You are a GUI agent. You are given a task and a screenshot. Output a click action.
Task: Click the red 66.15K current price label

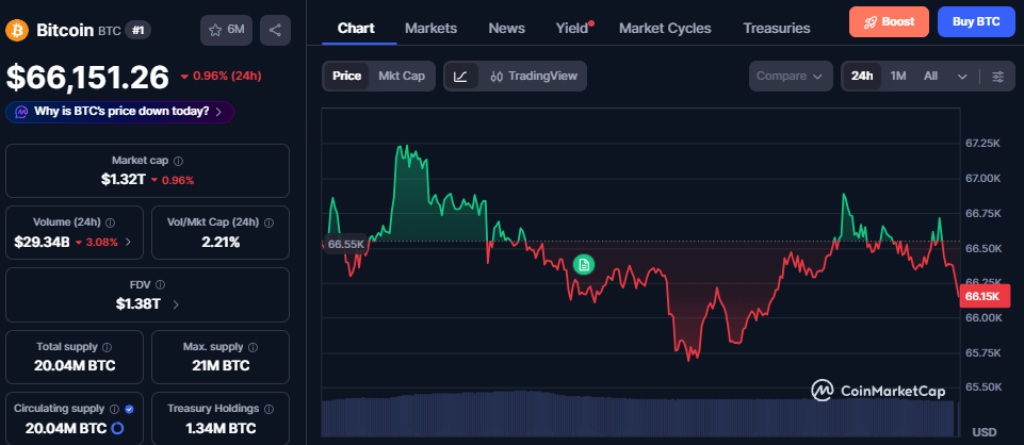tap(984, 296)
